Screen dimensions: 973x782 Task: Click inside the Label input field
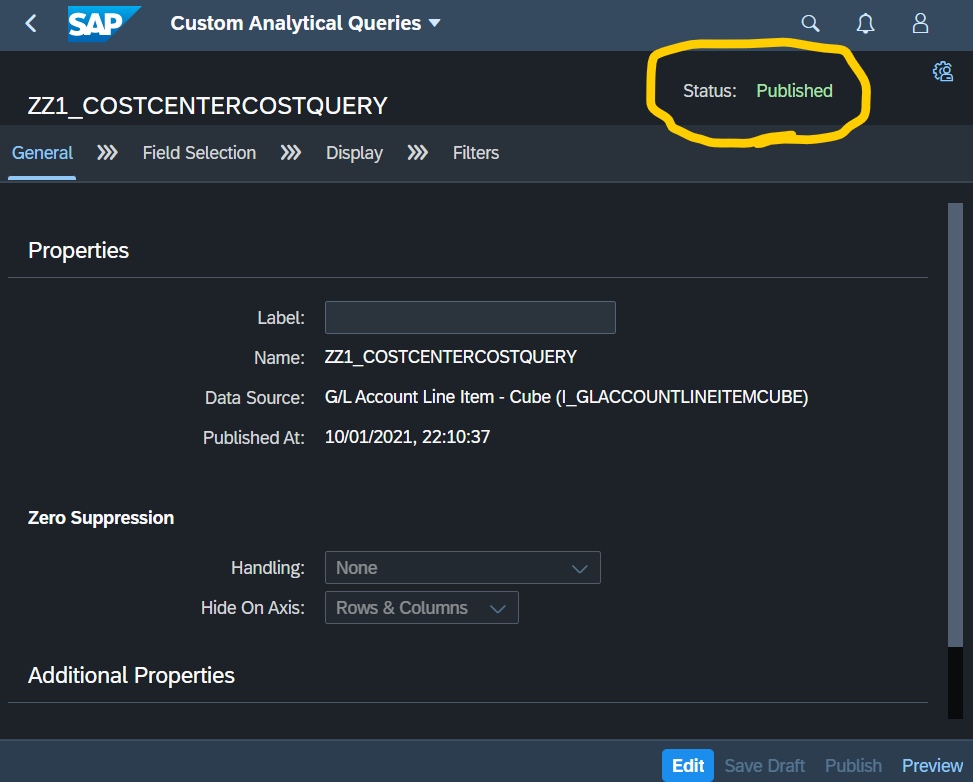click(470, 317)
